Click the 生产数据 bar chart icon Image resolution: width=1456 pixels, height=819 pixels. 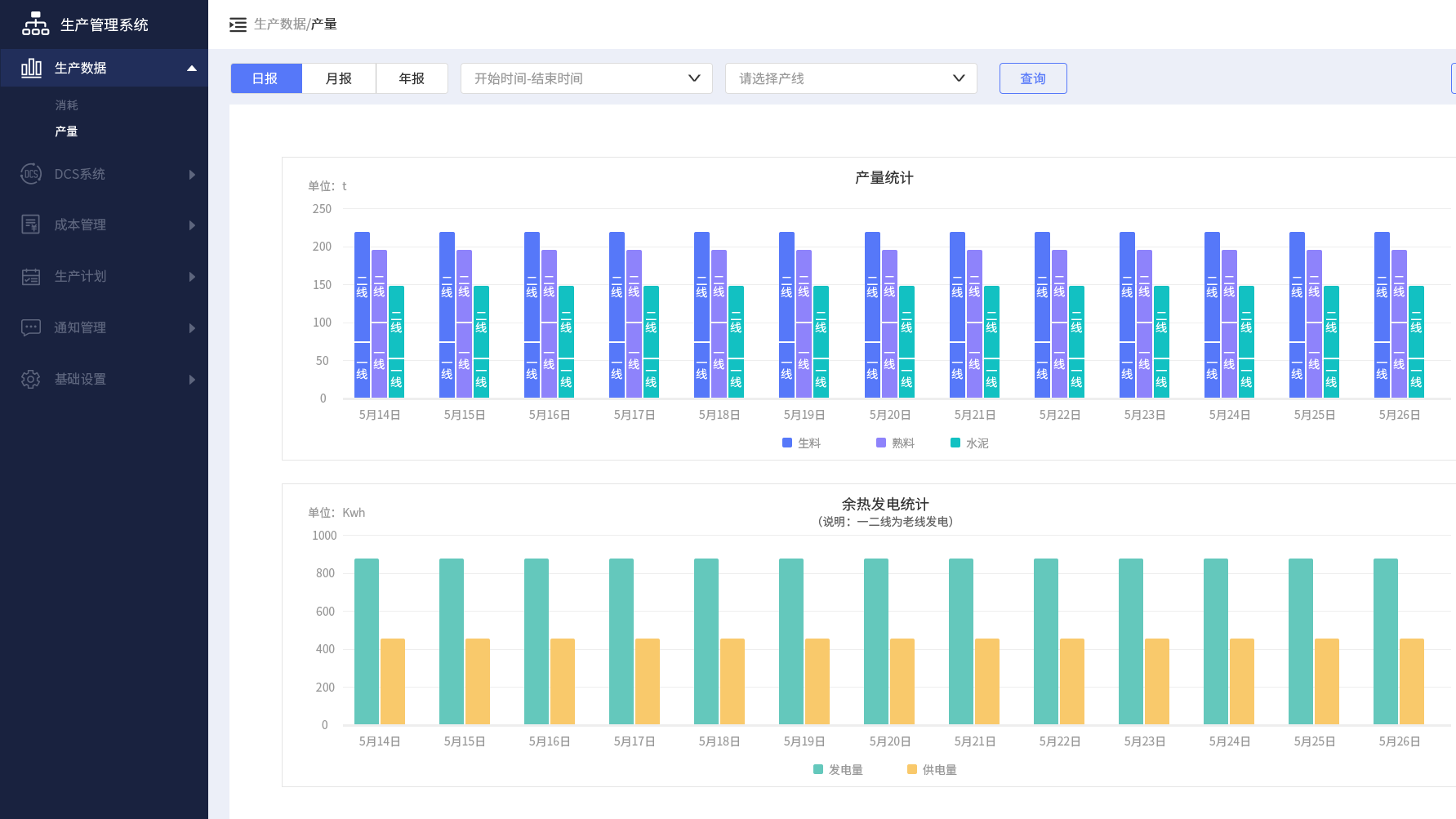(x=31, y=68)
